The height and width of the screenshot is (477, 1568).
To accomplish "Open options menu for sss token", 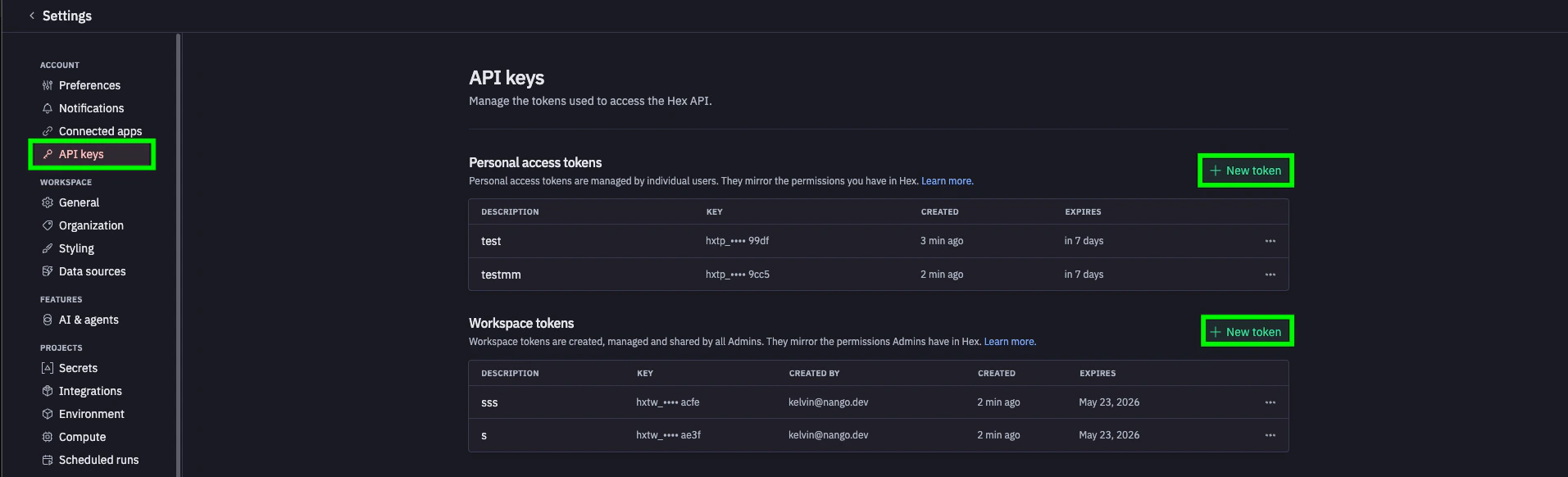I will pos(1270,402).
